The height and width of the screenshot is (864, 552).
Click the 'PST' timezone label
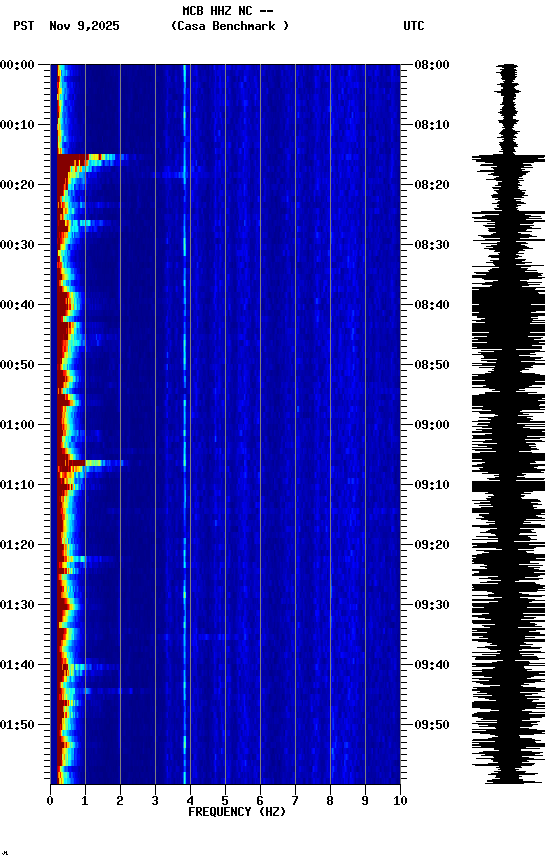[24, 26]
